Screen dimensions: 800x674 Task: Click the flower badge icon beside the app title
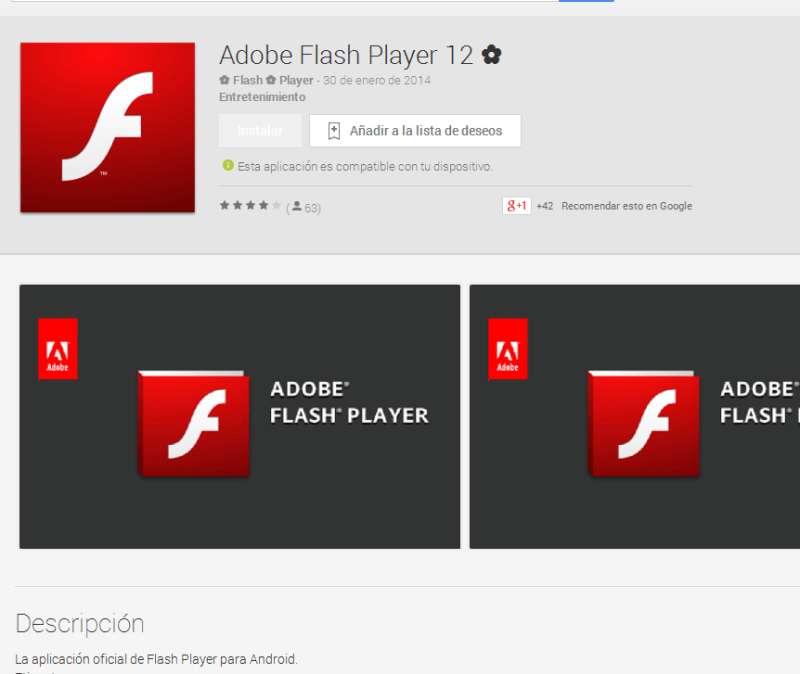pyautogui.click(x=491, y=55)
